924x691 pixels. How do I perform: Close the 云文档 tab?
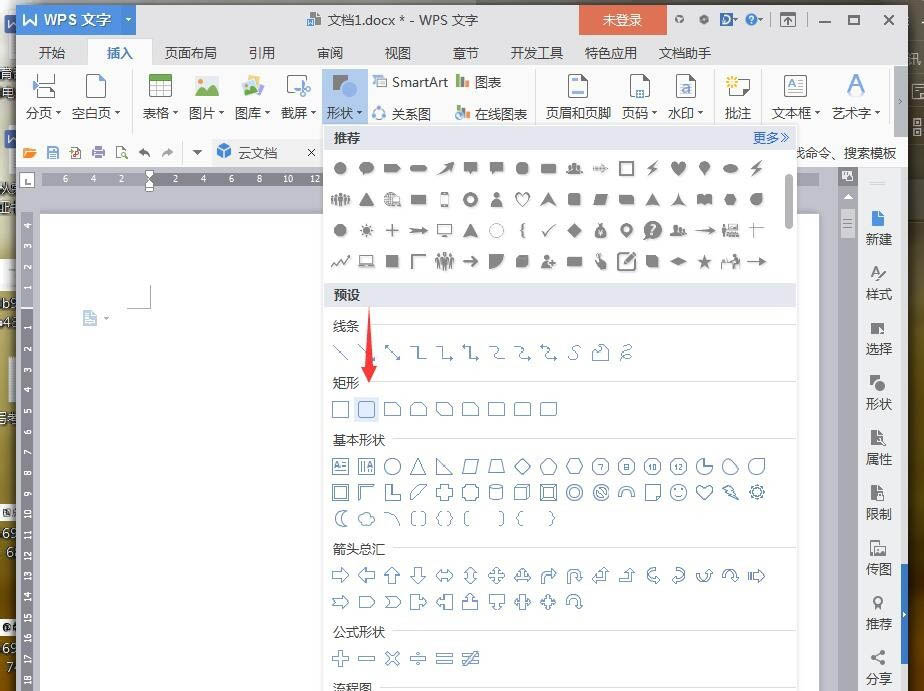(x=311, y=153)
